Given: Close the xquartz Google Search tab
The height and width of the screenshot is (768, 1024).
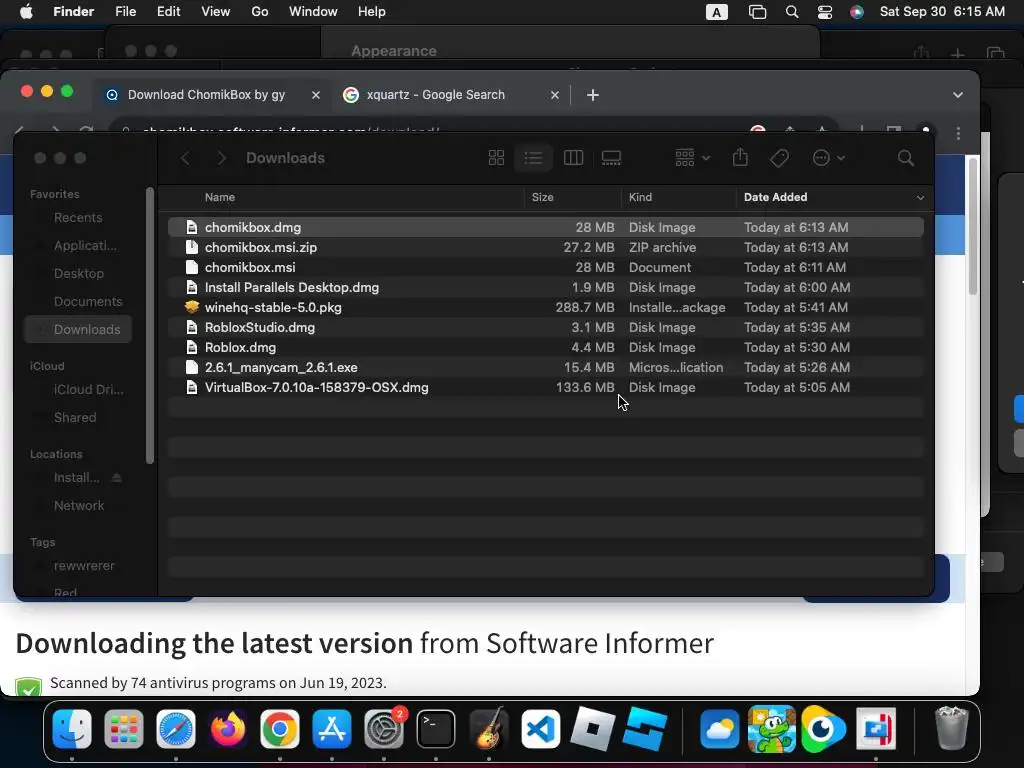Looking at the screenshot, I should [x=554, y=95].
